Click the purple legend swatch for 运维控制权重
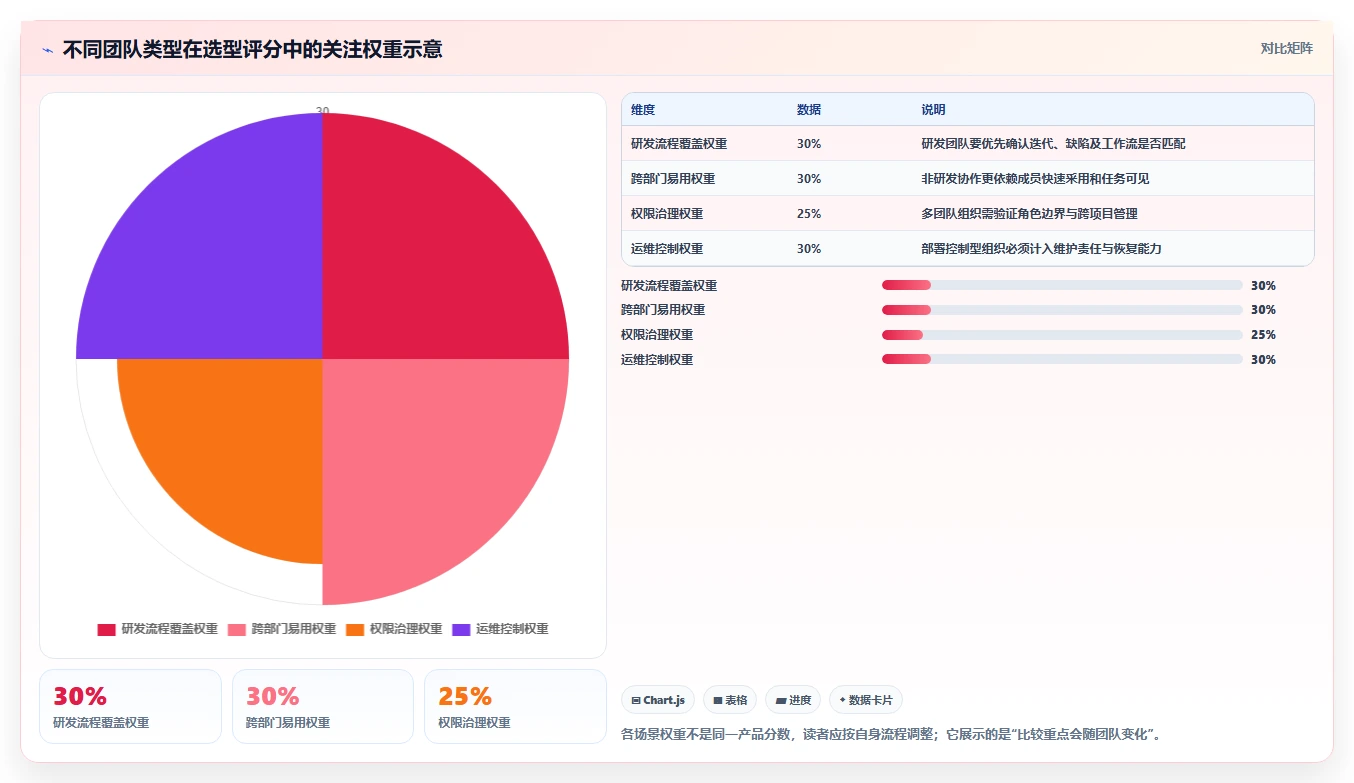 tap(462, 629)
